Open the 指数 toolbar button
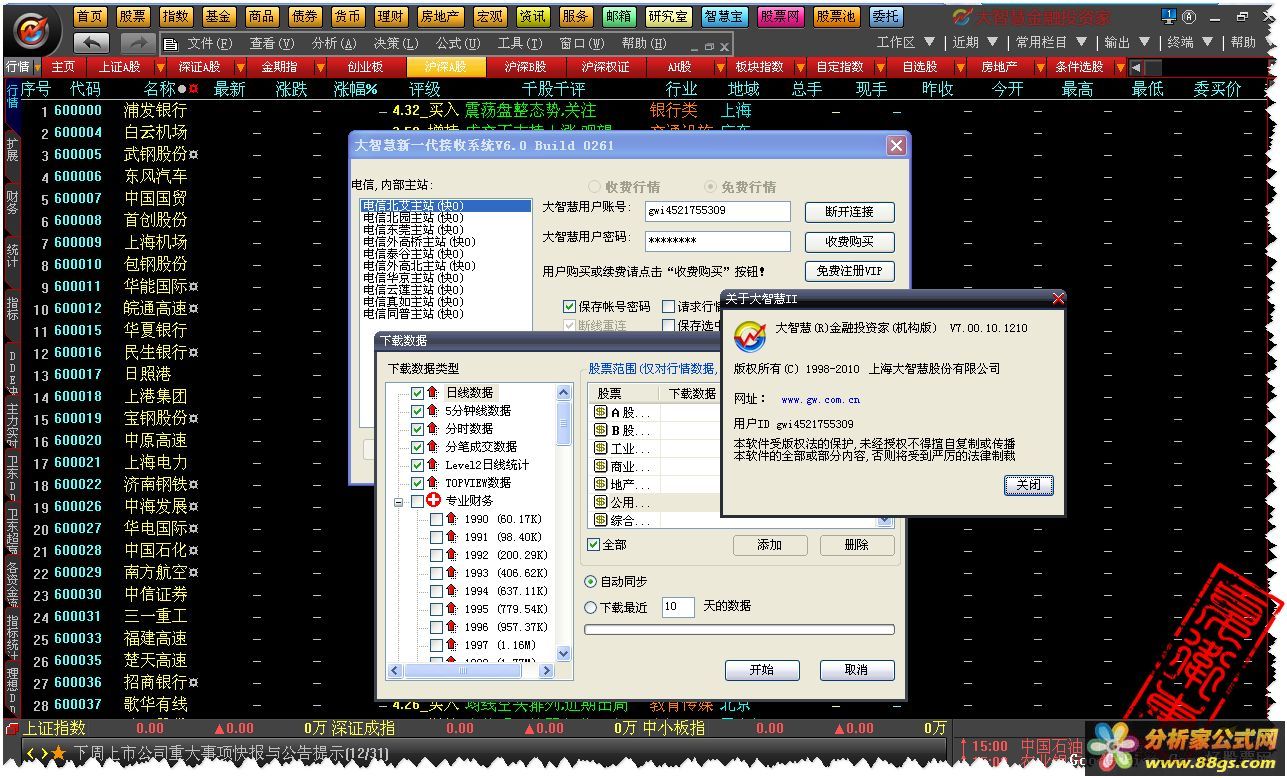 [x=175, y=17]
